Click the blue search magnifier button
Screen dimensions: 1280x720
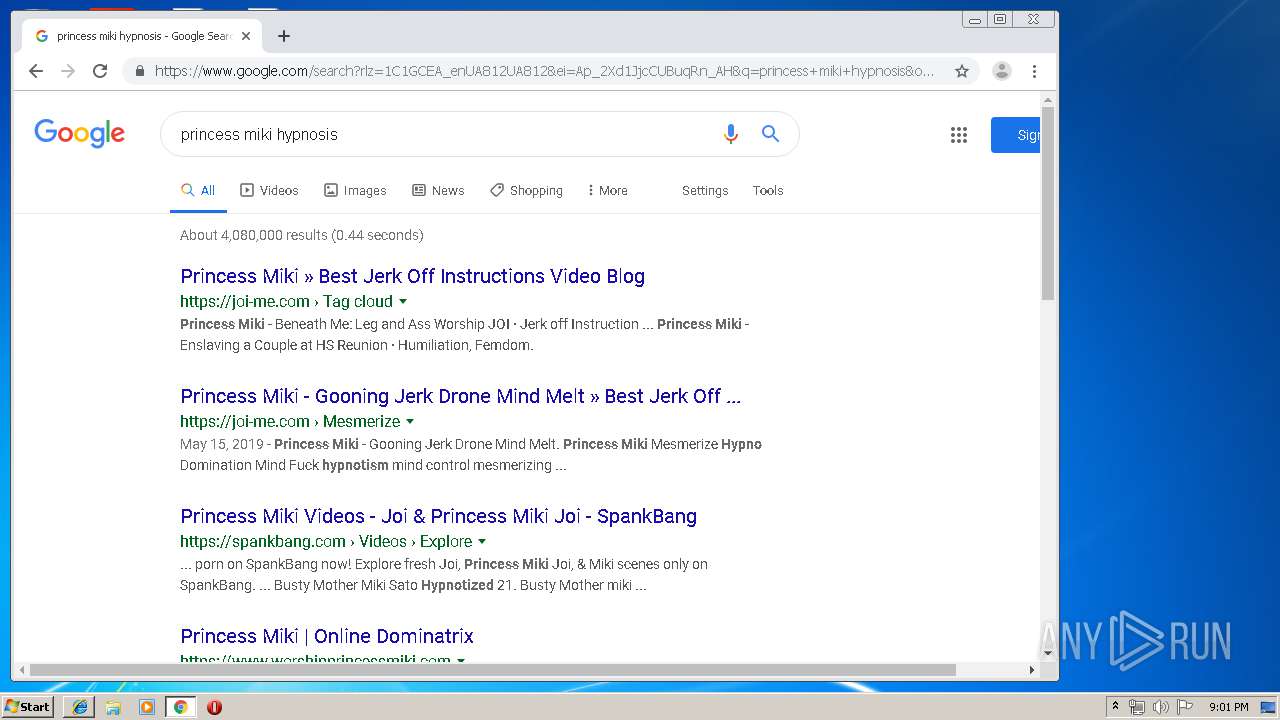coord(770,134)
